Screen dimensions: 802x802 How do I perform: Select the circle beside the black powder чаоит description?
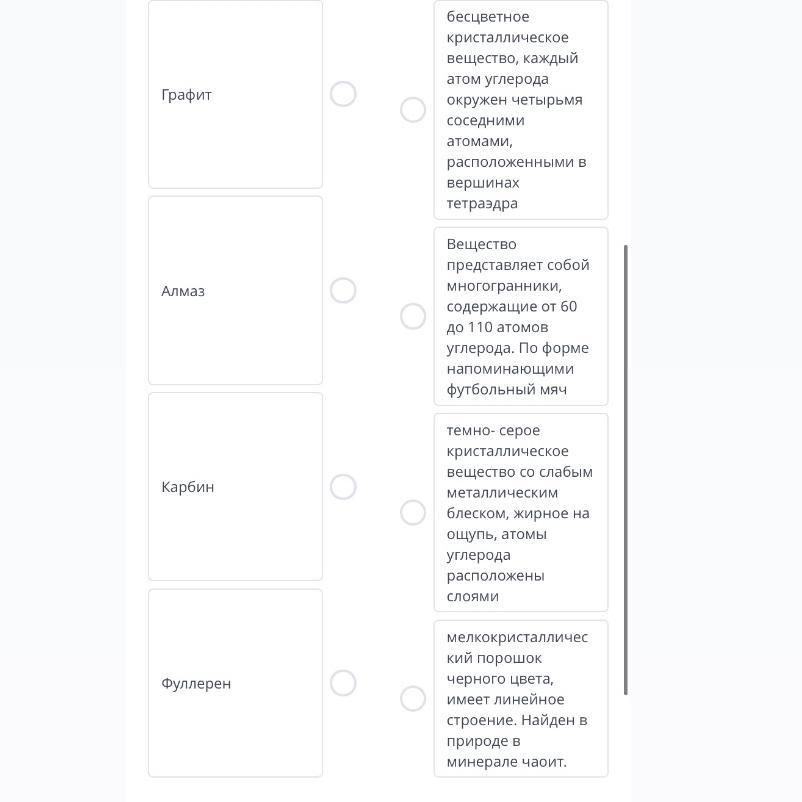(413, 698)
